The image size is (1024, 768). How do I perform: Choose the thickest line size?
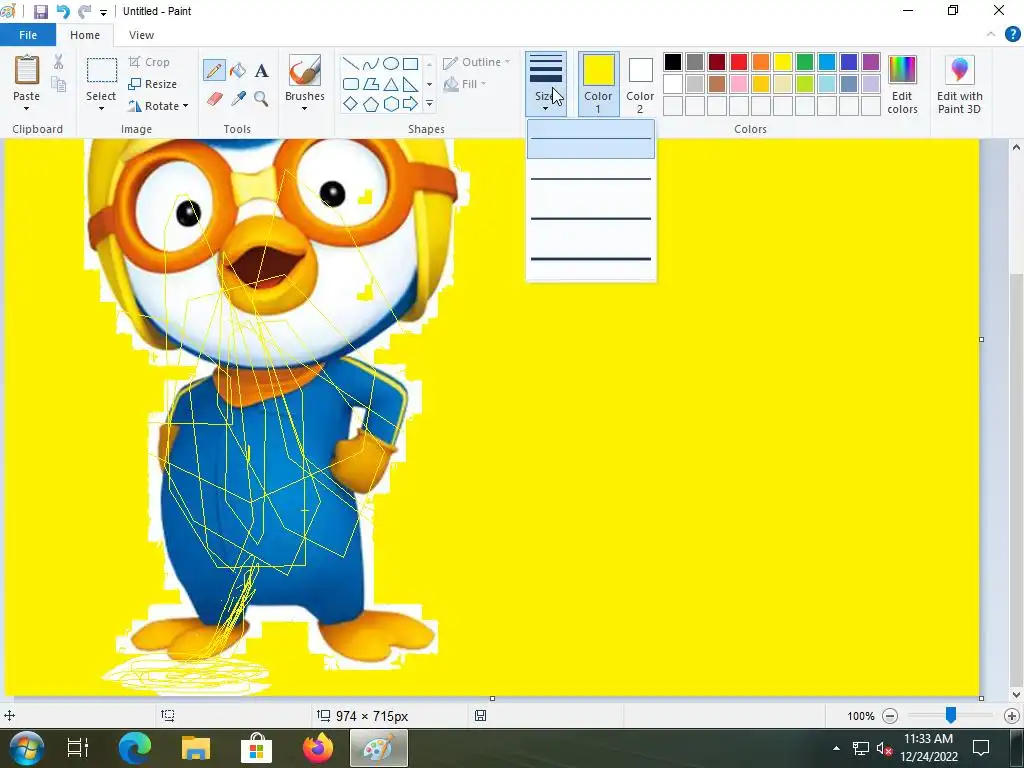pos(590,259)
